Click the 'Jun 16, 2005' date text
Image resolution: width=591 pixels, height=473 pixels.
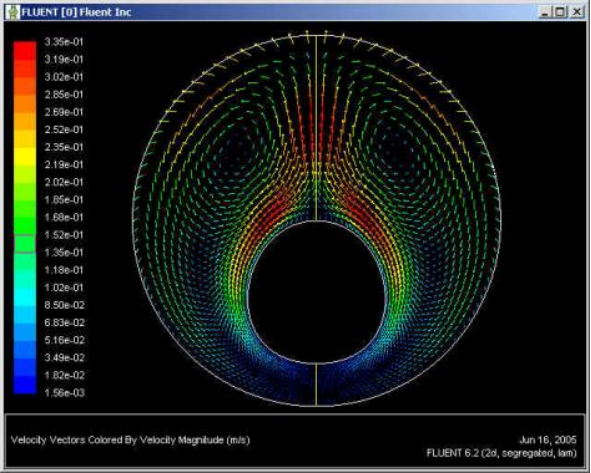548,440
